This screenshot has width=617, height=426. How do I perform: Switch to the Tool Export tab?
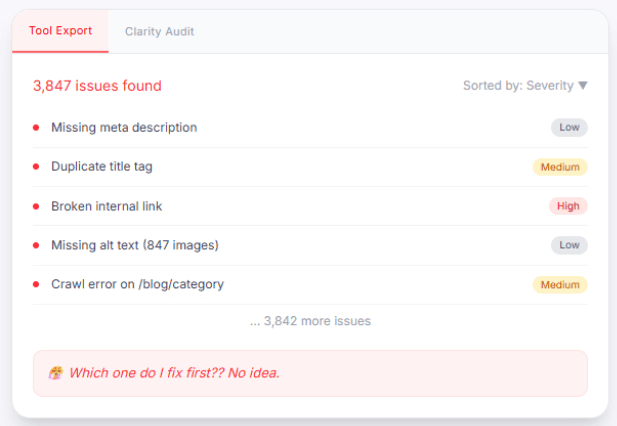coord(60,31)
